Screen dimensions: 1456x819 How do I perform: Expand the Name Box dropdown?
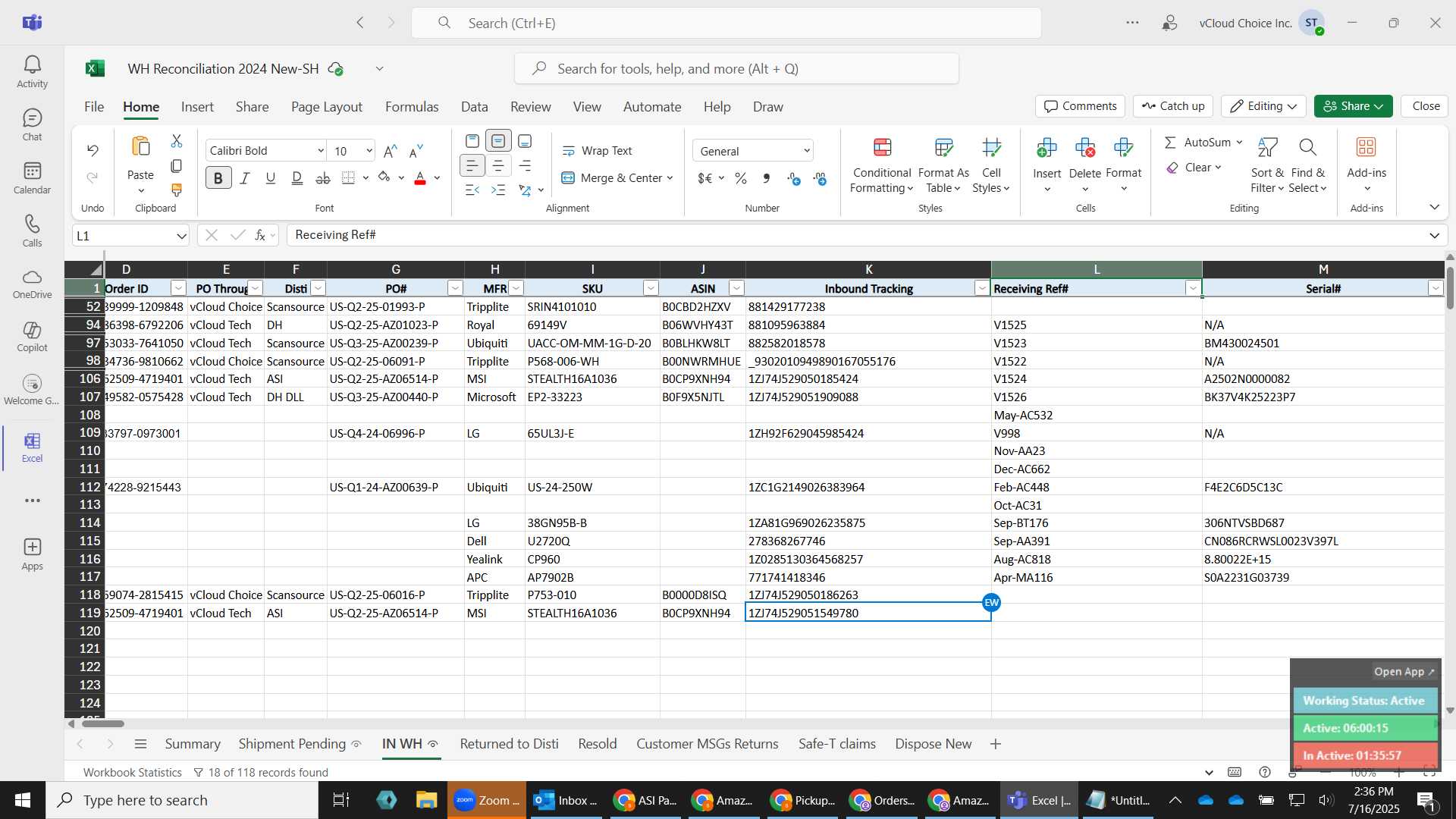(x=181, y=236)
